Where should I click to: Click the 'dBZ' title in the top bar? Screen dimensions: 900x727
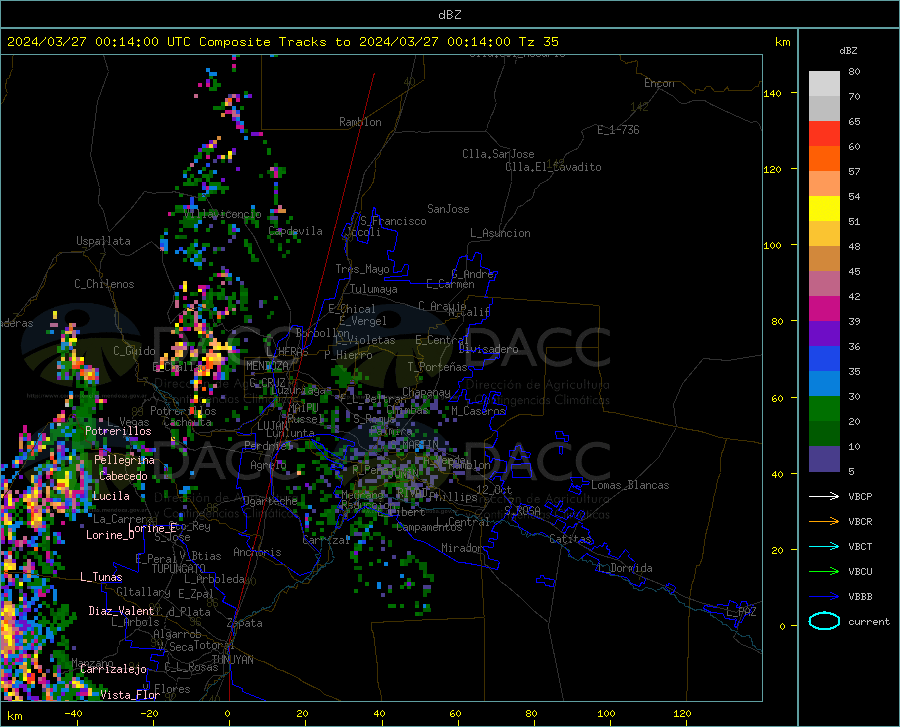pyautogui.click(x=449, y=15)
